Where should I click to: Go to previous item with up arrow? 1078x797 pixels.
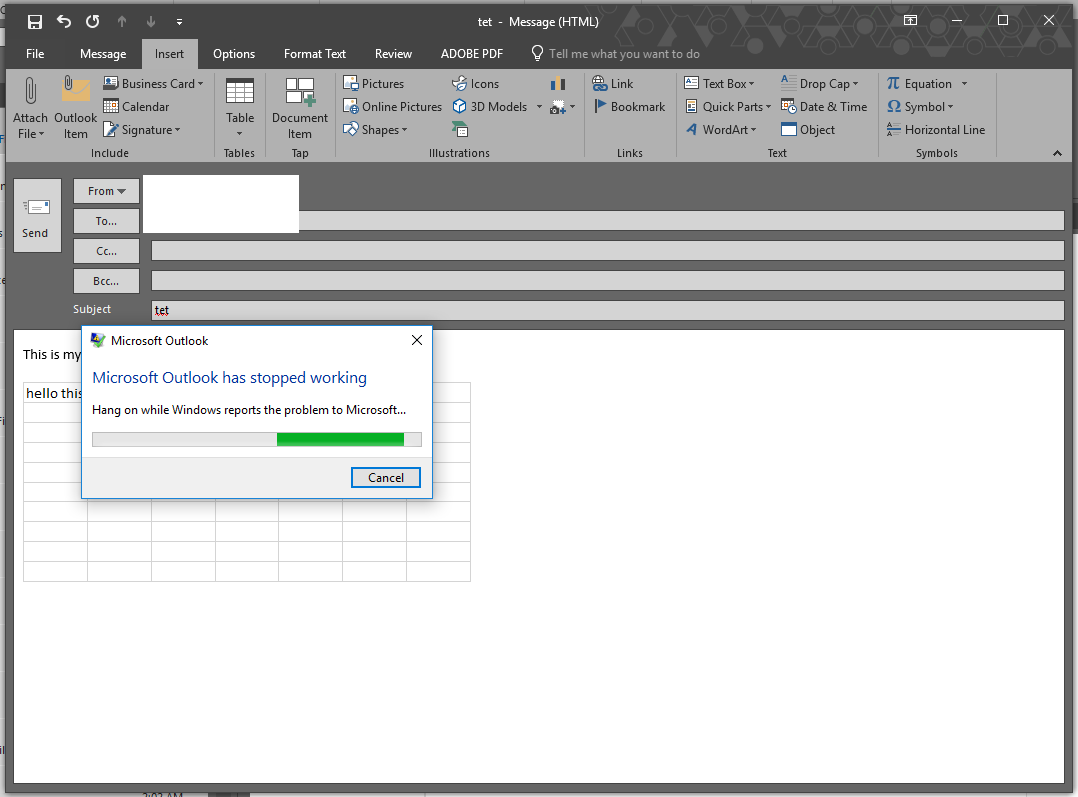coord(122,22)
